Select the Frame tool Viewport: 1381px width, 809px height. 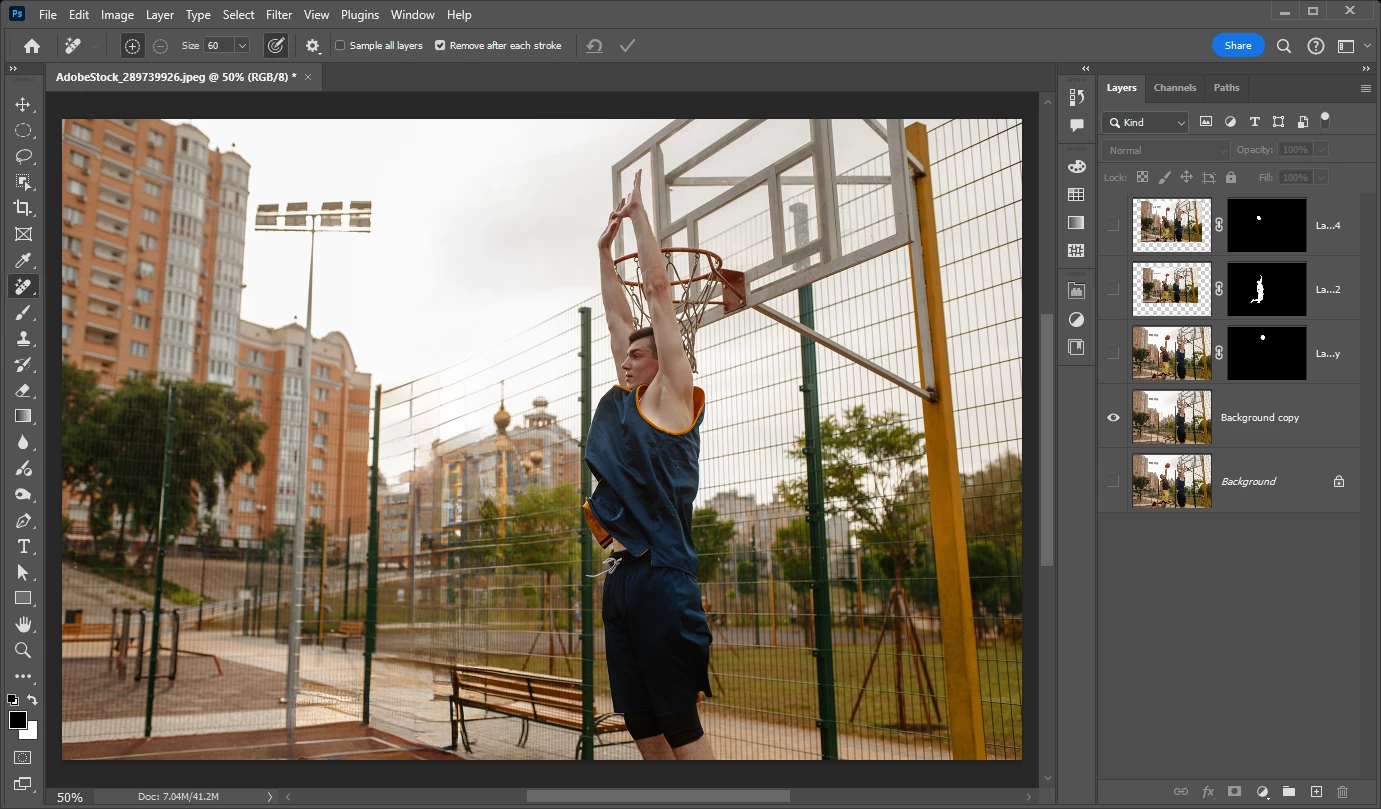click(22, 234)
